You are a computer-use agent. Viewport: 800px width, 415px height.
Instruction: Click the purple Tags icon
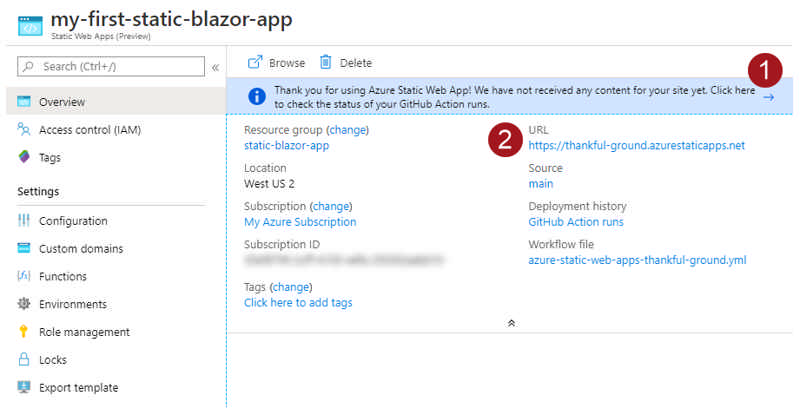pos(24,157)
